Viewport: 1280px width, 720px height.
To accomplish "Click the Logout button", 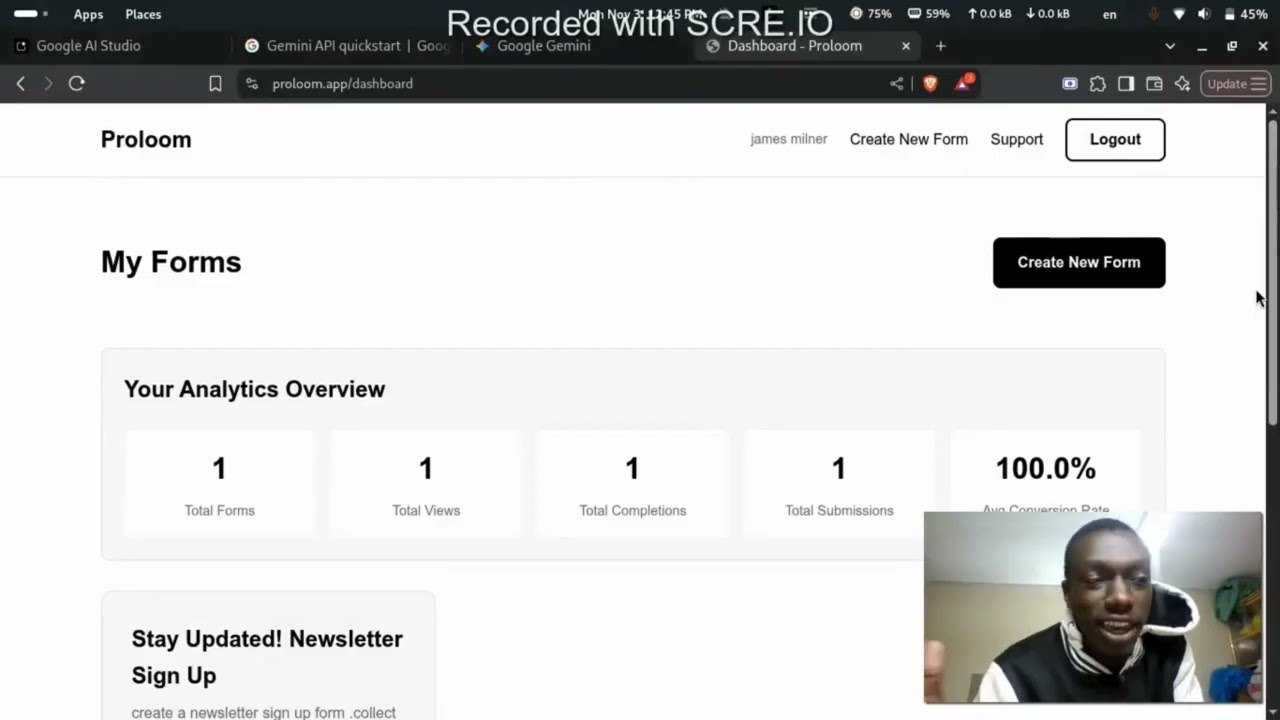I will 1115,139.
